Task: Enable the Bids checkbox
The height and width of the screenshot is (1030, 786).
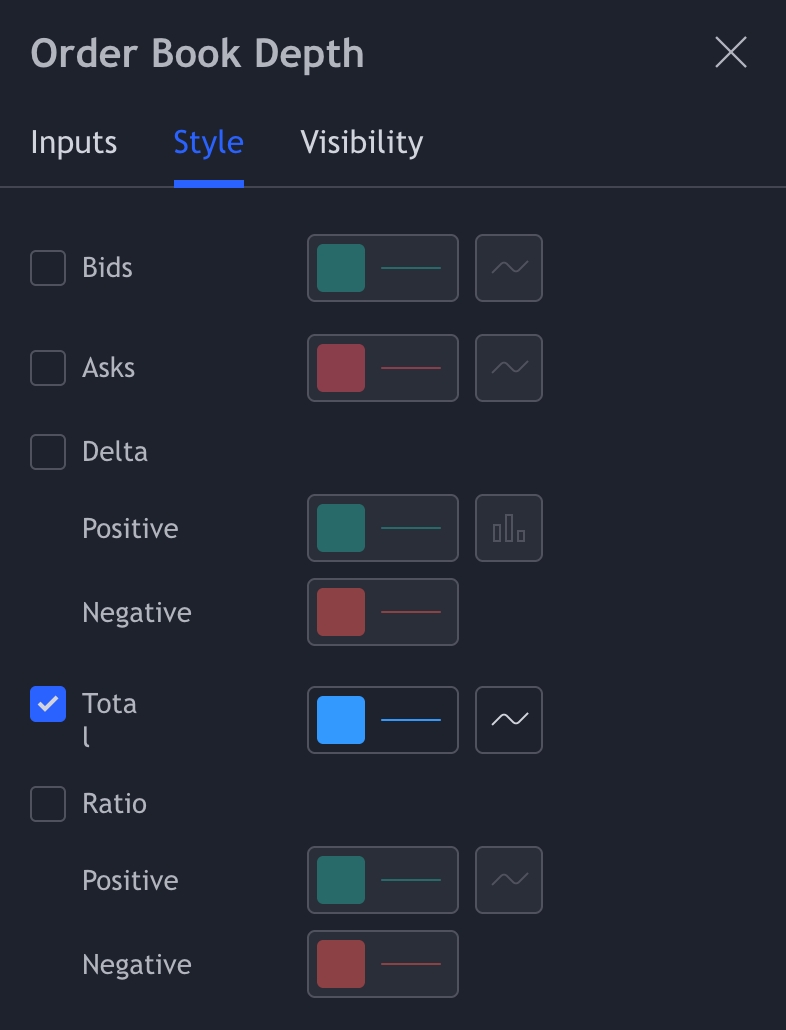Action: click(48, 268)
